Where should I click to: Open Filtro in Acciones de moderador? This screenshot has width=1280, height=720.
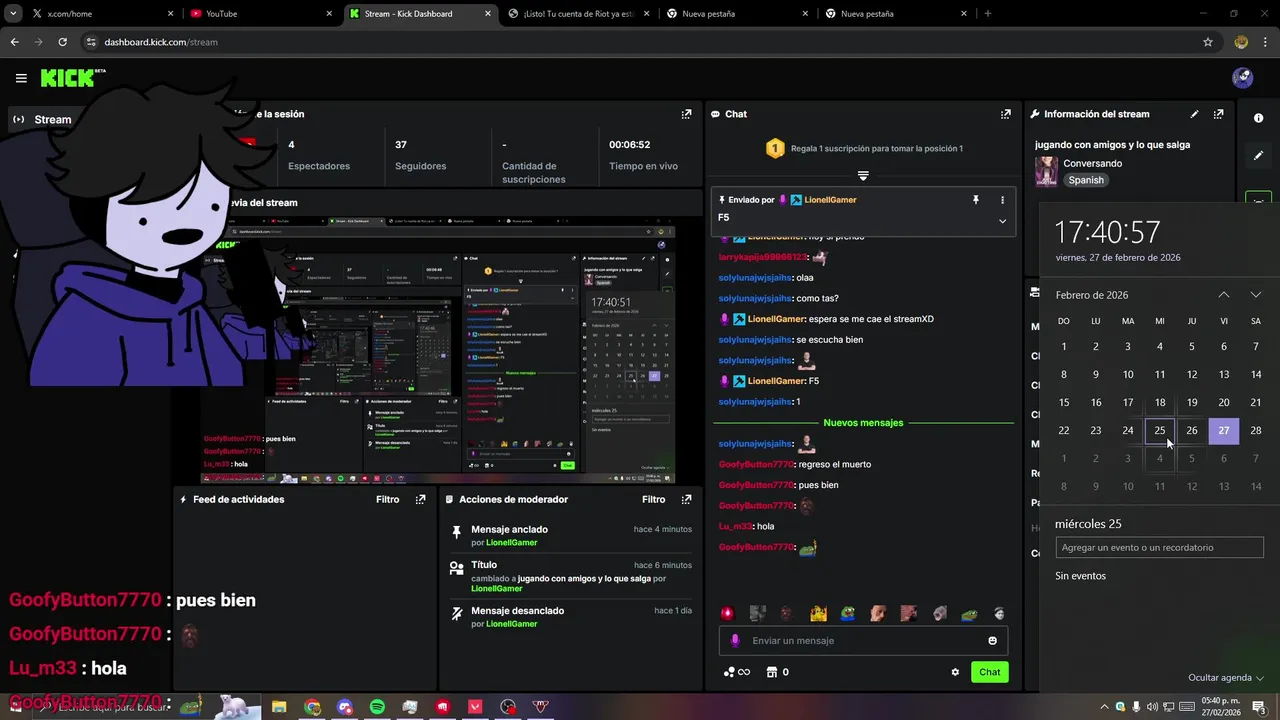(x=653, y=499)
